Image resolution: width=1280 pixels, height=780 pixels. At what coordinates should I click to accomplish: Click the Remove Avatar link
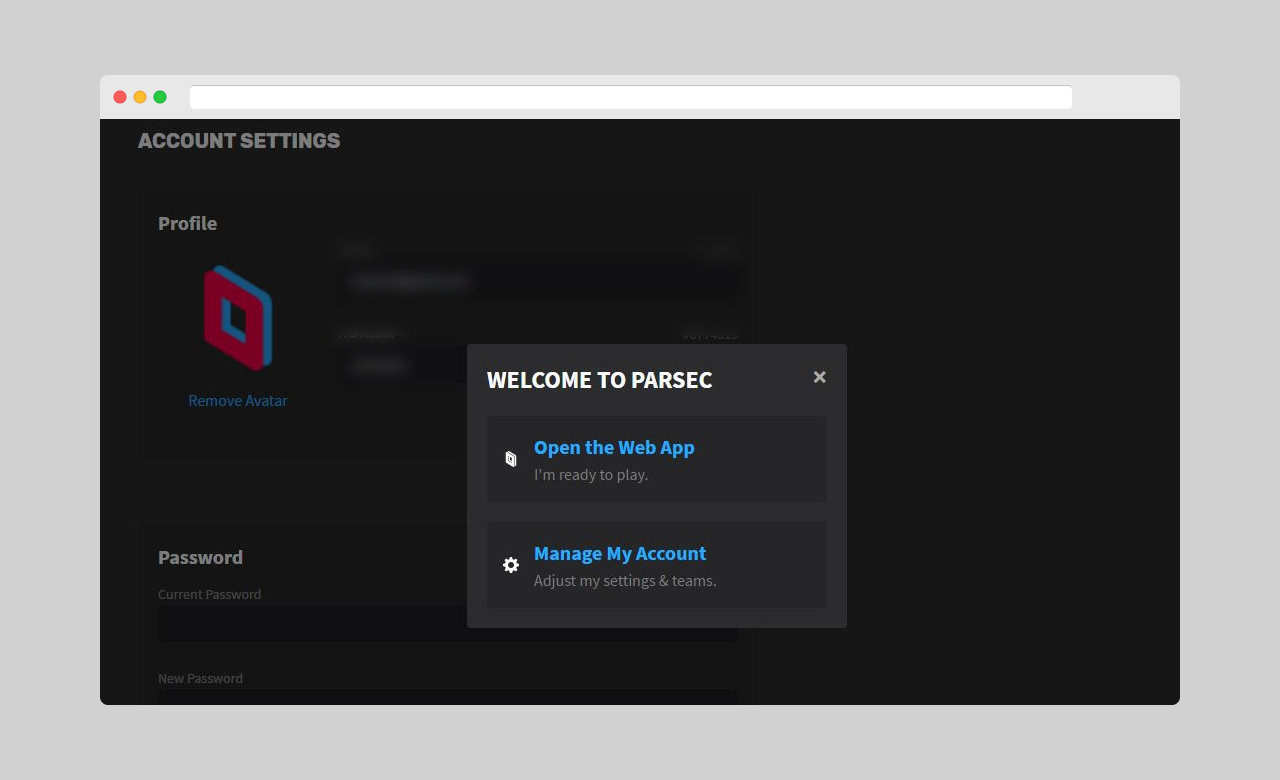pos(238,401)
